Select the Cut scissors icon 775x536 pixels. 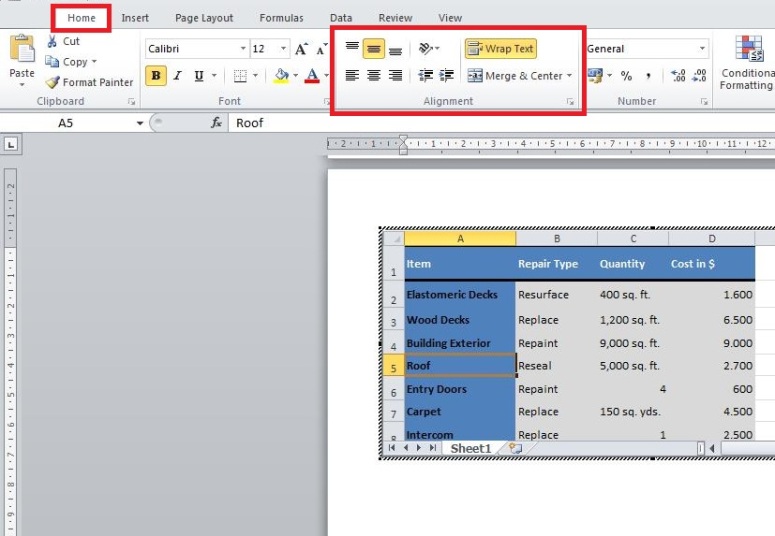pos(53,42)
